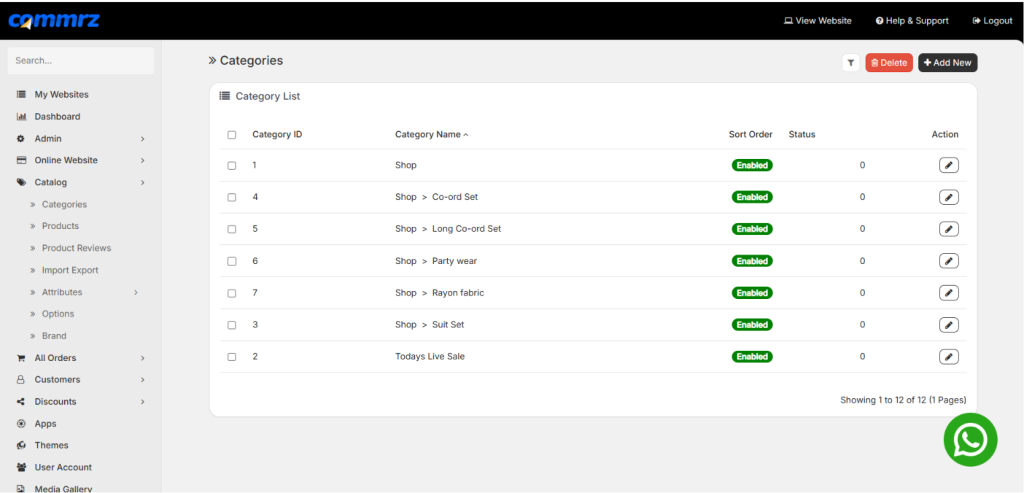Open the Help & Support link
The width and height of the screenshot is (1024, 493).
[x=912, y=21]
